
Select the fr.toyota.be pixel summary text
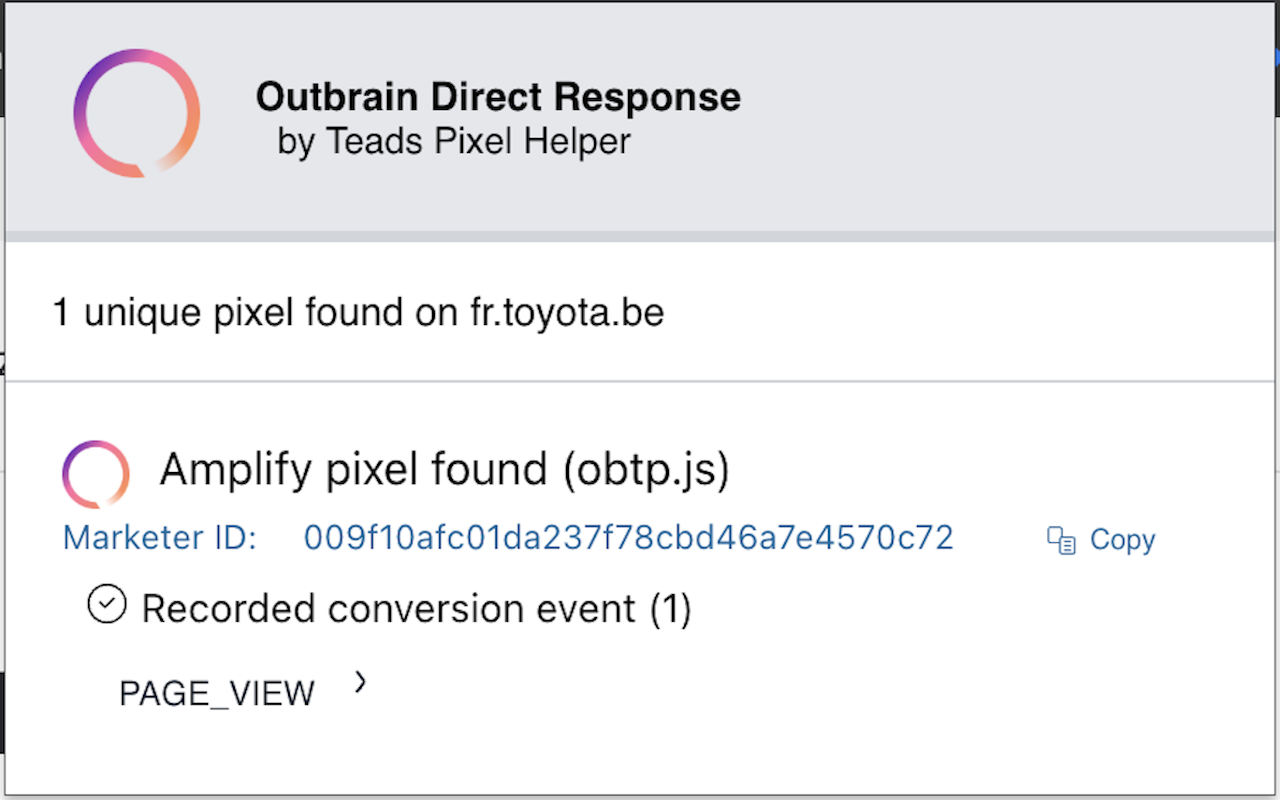358,311
